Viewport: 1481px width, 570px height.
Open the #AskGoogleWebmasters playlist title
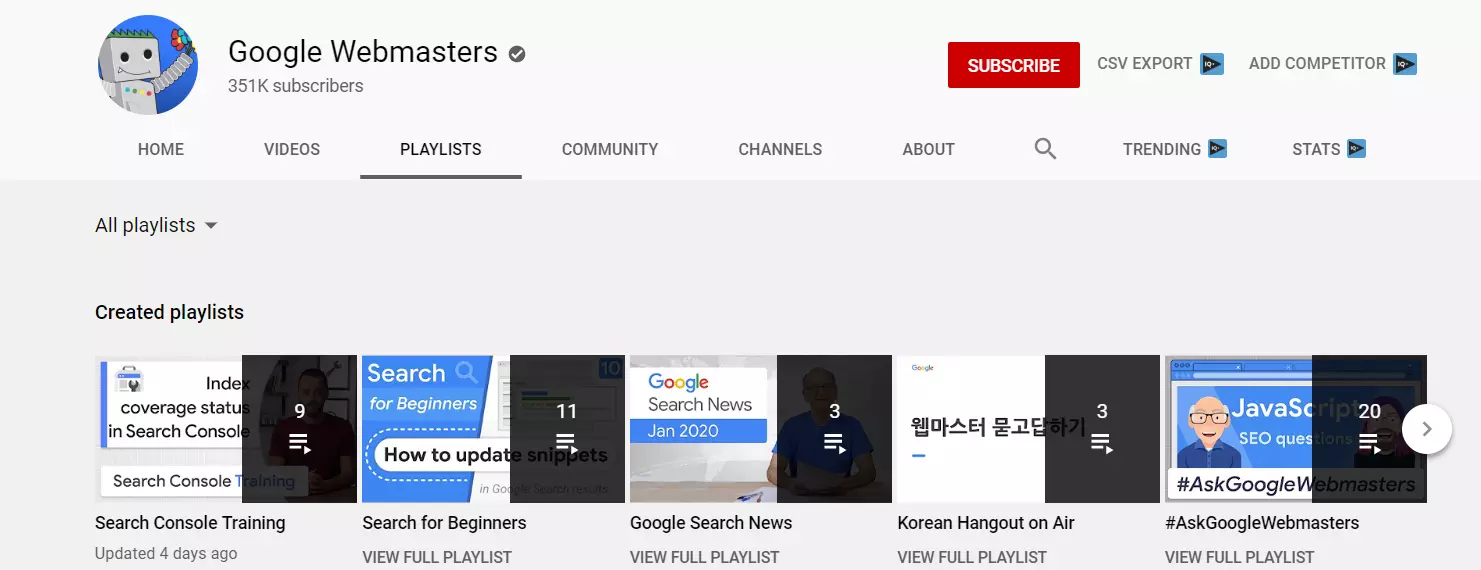click(1262, 523)
